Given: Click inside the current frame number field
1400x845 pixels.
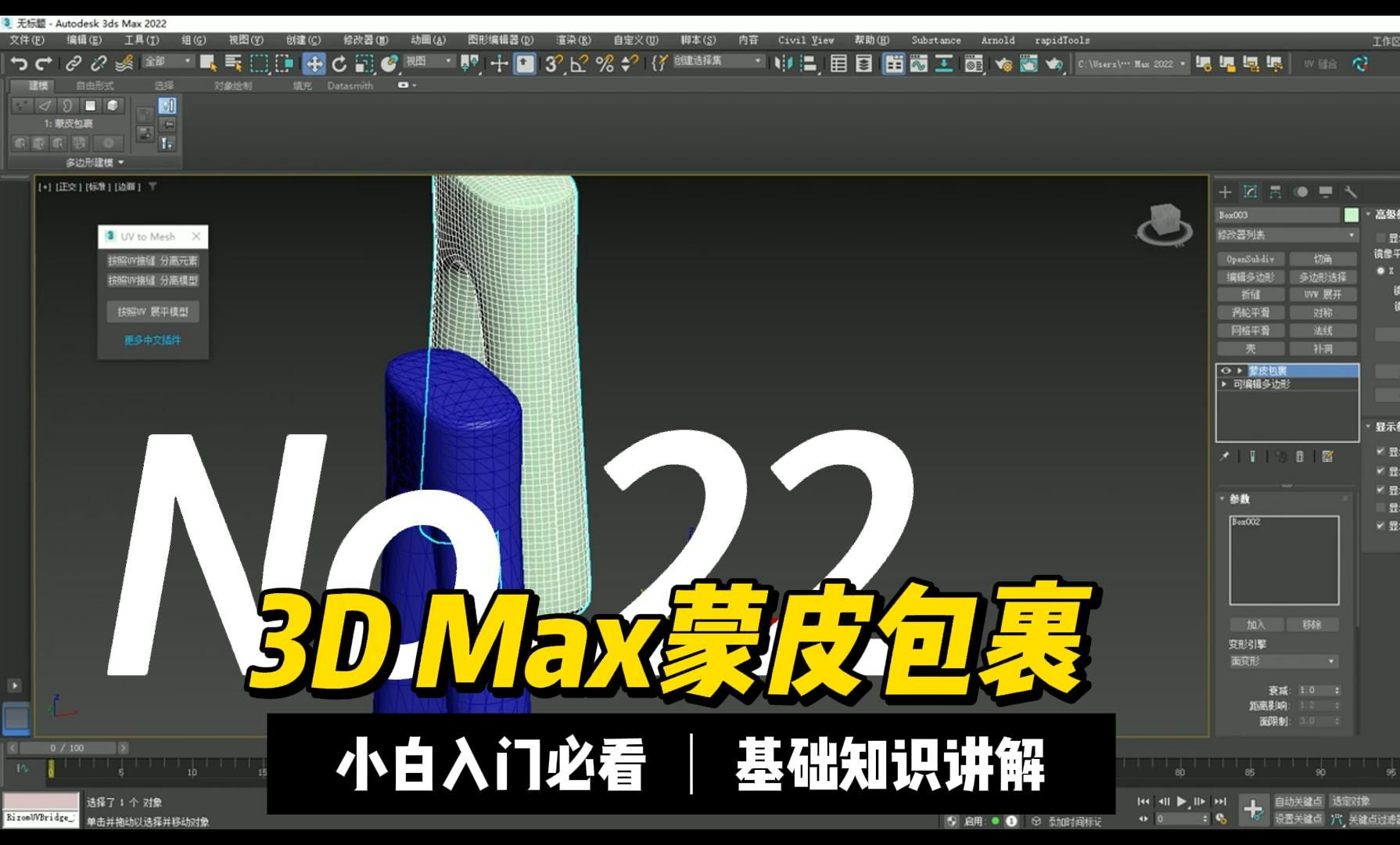Looking at the screenshot, I should coord(1179,818).
